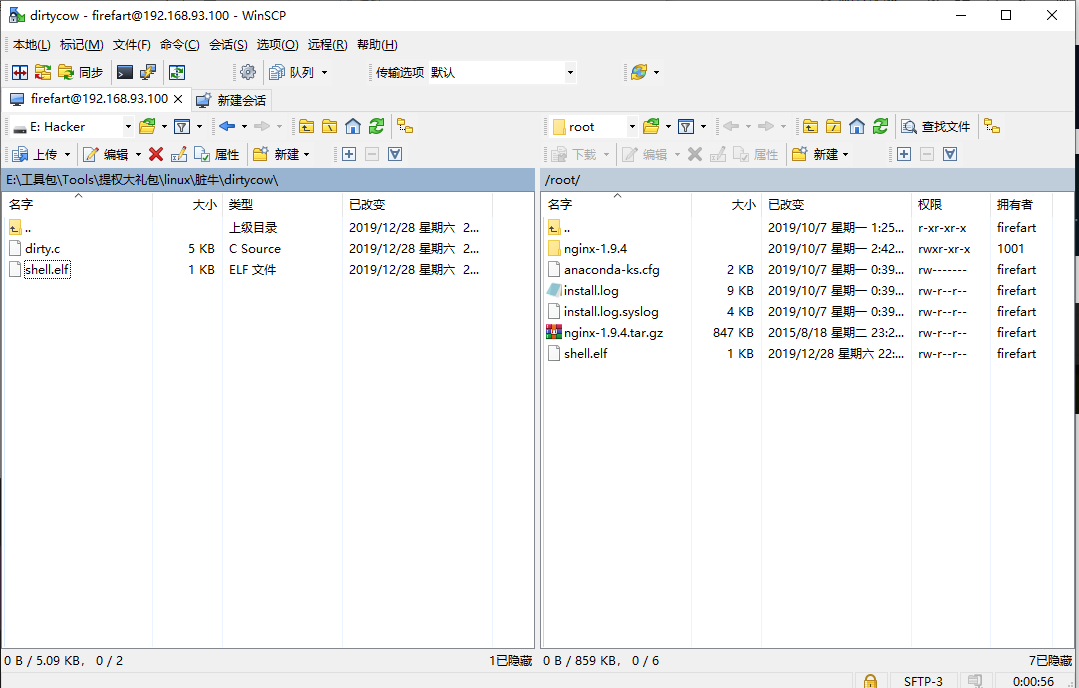The width and height of the screenshot is (1079, 688).
Task: Go to local root directory icon
Action: click(330, 127)
